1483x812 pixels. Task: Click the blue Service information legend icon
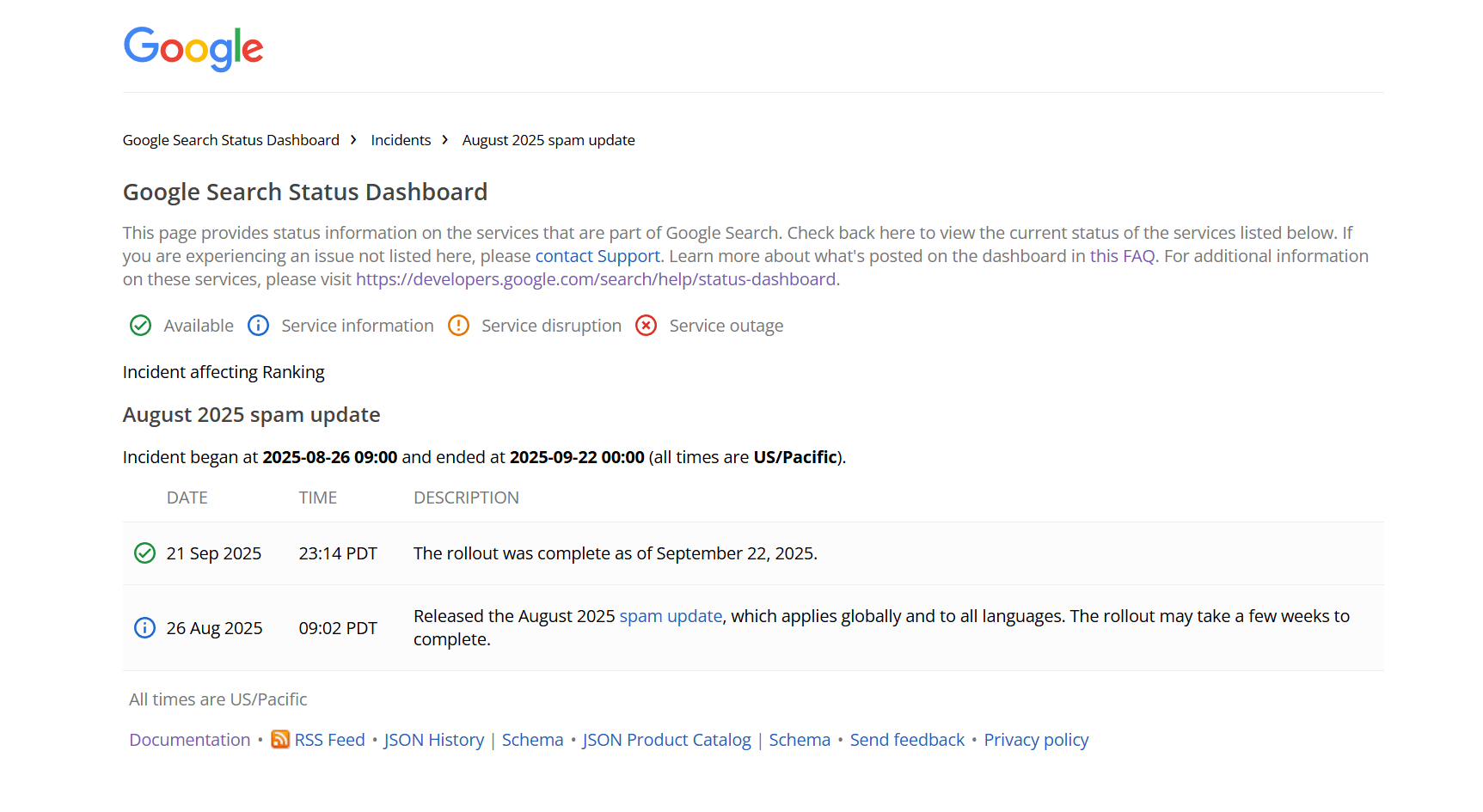click(258, 326)
